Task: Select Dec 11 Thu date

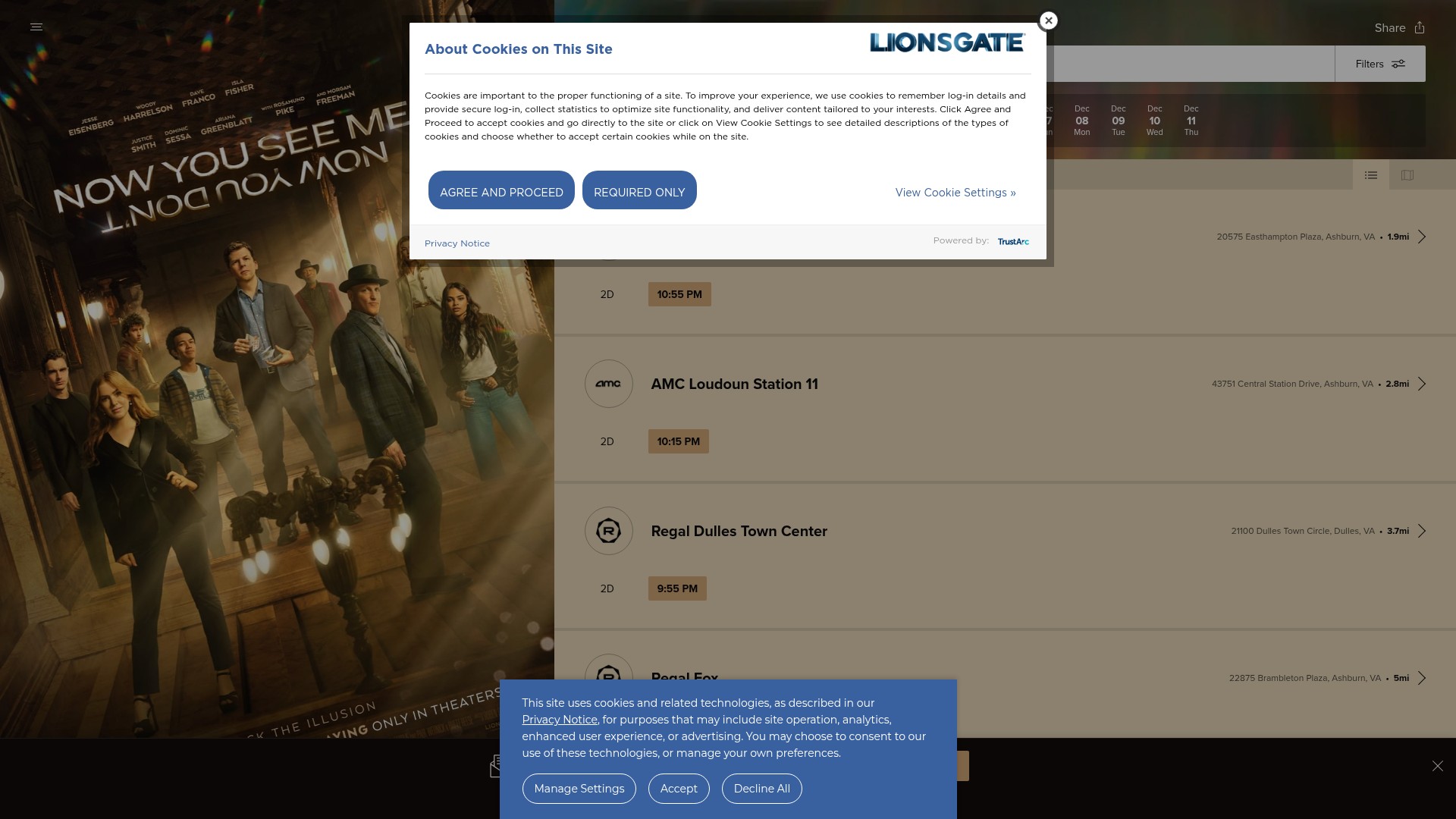Action: (1191, 121)
